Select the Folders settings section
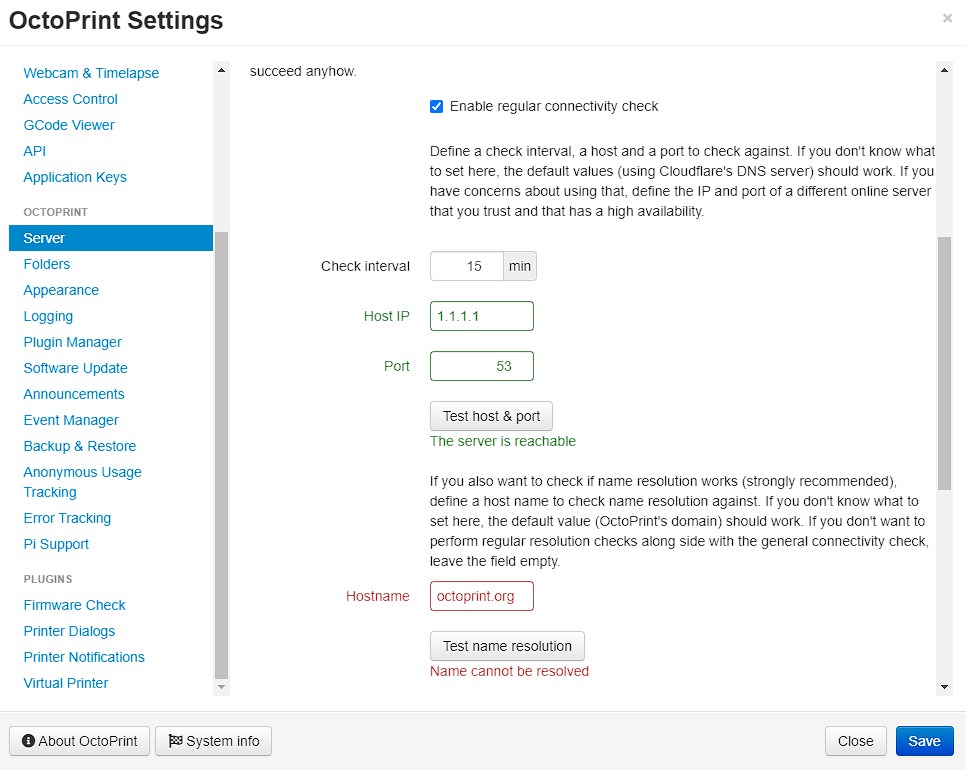Image resolution: width=966 pixels, height=770 pixels. click(x=46, y=264)
